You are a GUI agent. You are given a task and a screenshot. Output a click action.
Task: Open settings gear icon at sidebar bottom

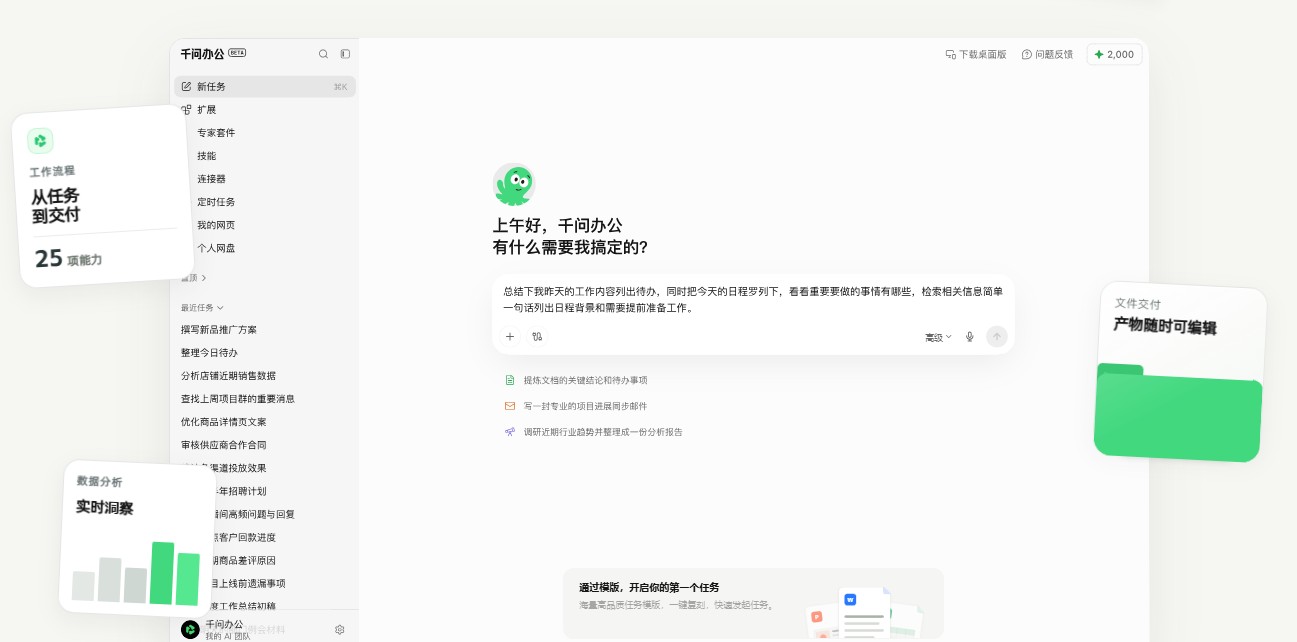[340, 630]
